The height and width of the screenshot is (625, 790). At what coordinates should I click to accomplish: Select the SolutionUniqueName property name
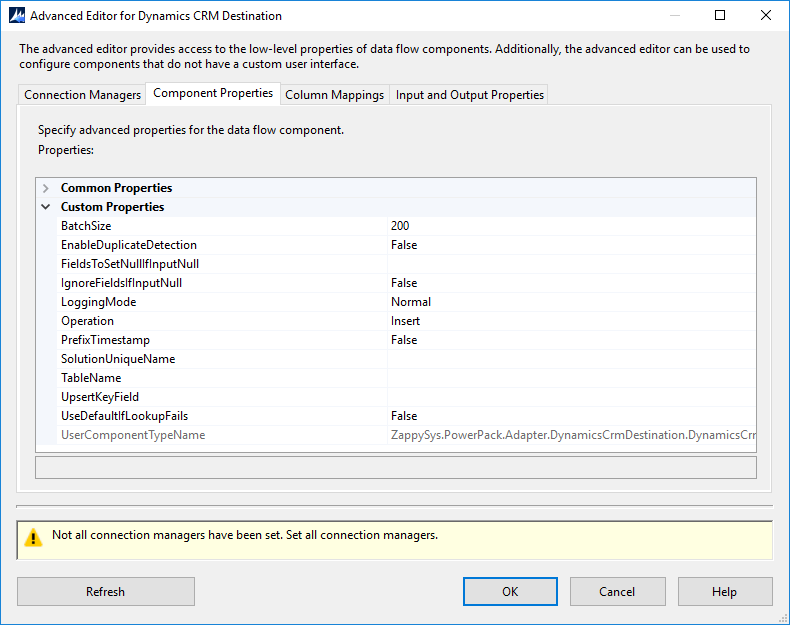pyautogui.click(x=118, y=359)
